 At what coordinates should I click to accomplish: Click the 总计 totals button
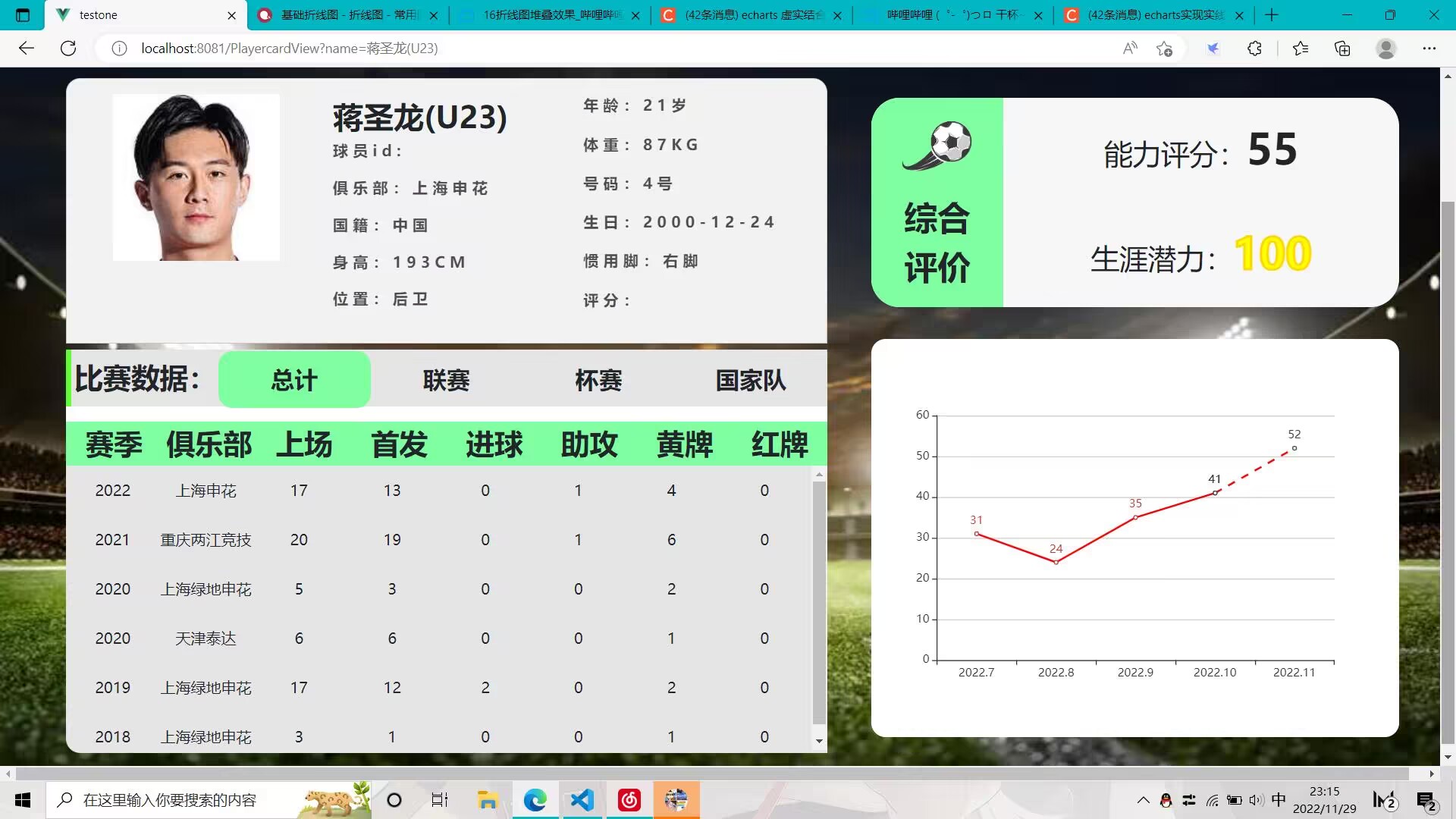tap(294, 380)
